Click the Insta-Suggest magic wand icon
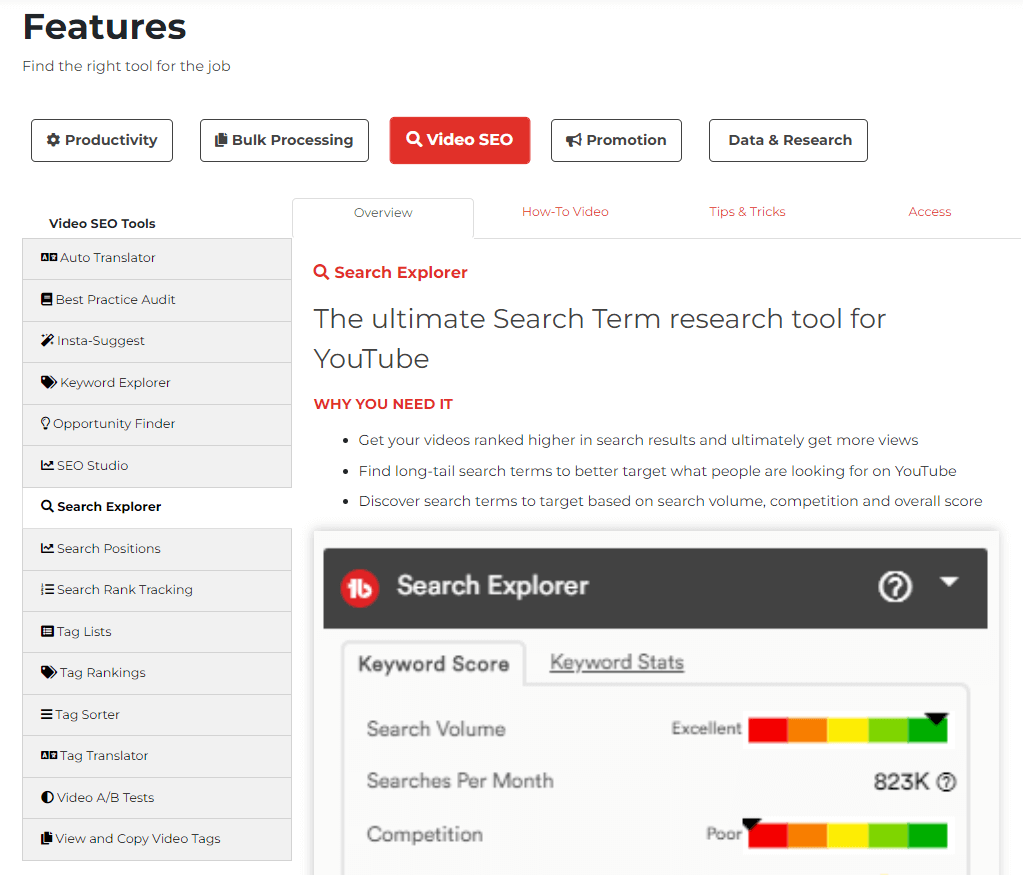This screenshot has width=1023, height=875. click(x=47, y=341)
